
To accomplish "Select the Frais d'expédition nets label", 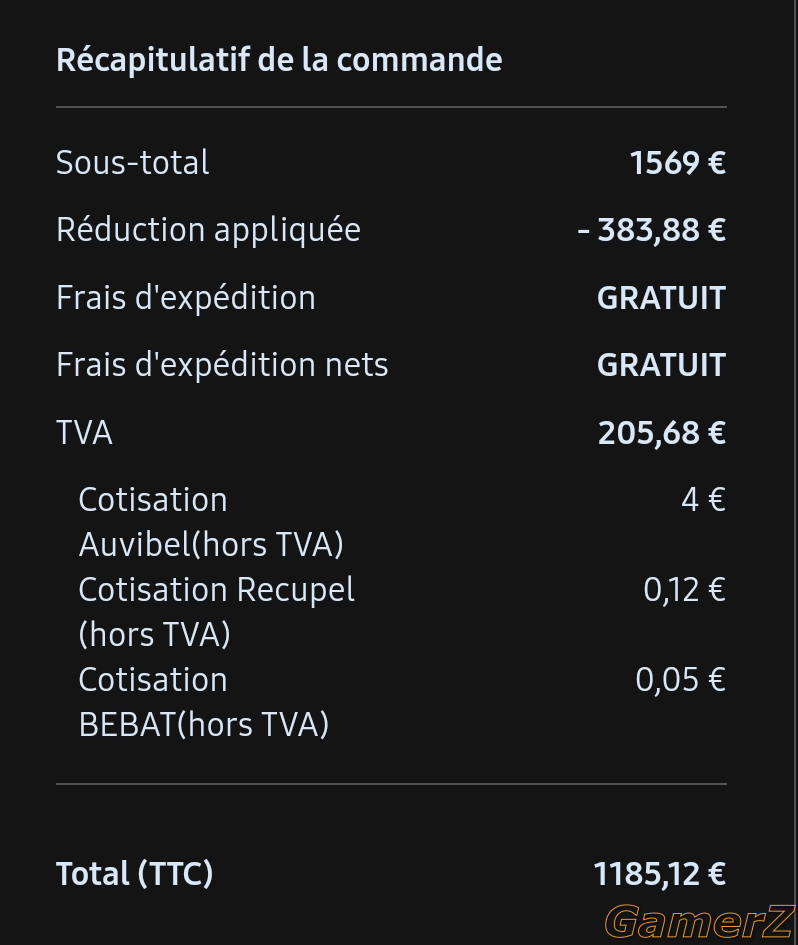I will click(x=222, y=365).
